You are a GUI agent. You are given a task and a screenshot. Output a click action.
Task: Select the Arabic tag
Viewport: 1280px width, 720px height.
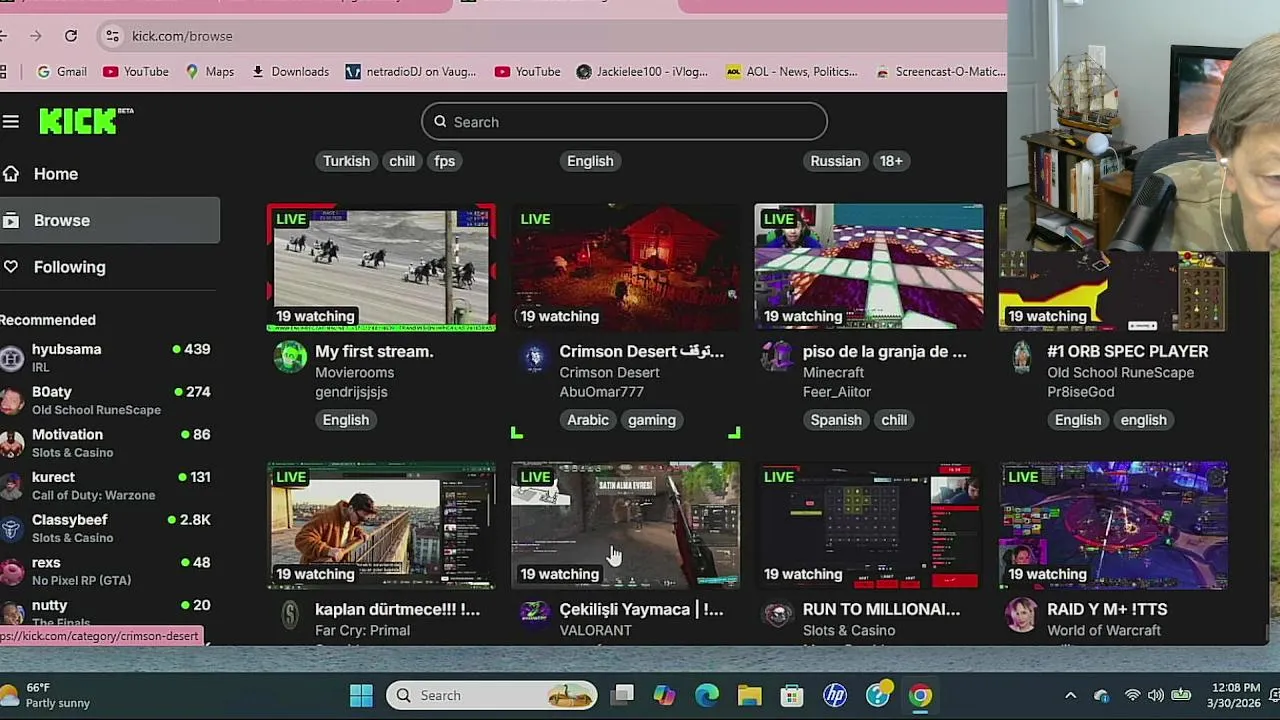click(588, 420)
